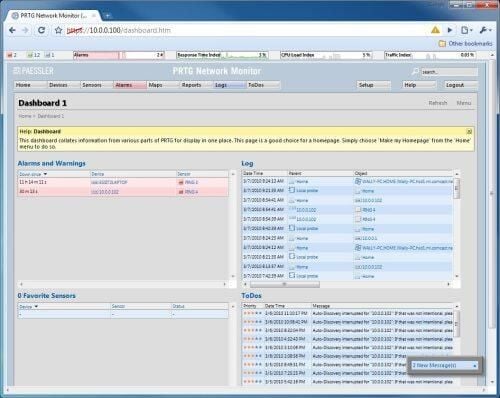Open the Other bookmarks folder

(465, 44)
